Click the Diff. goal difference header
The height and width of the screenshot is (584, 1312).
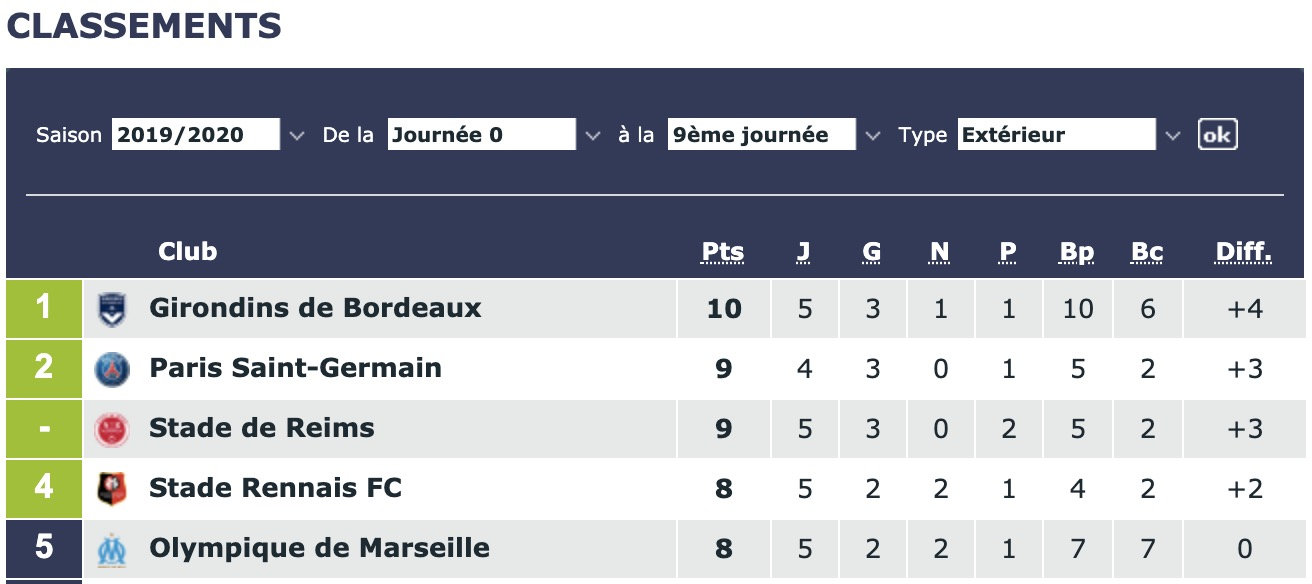(1243, 252)
